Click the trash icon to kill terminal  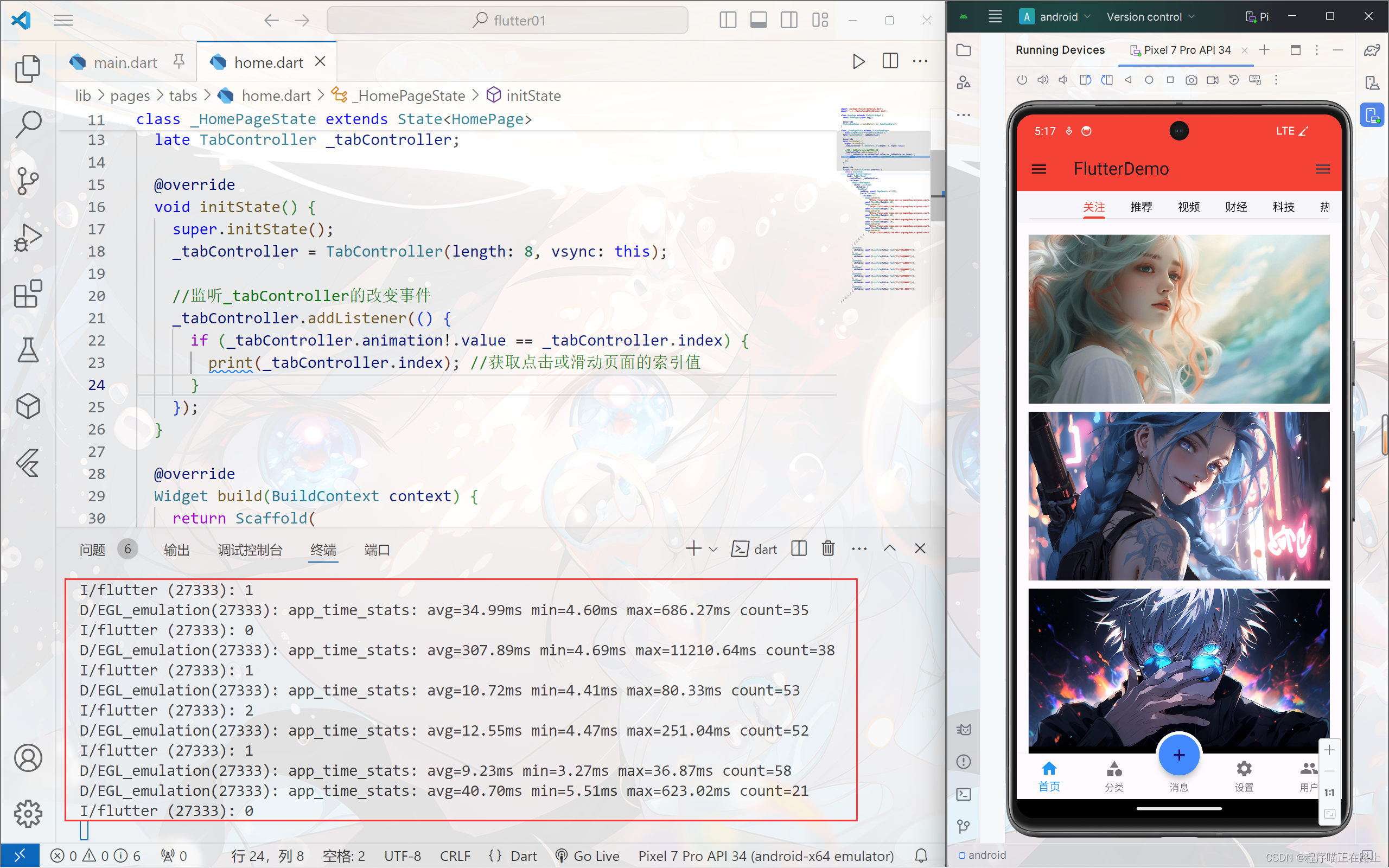coord(827,549)
